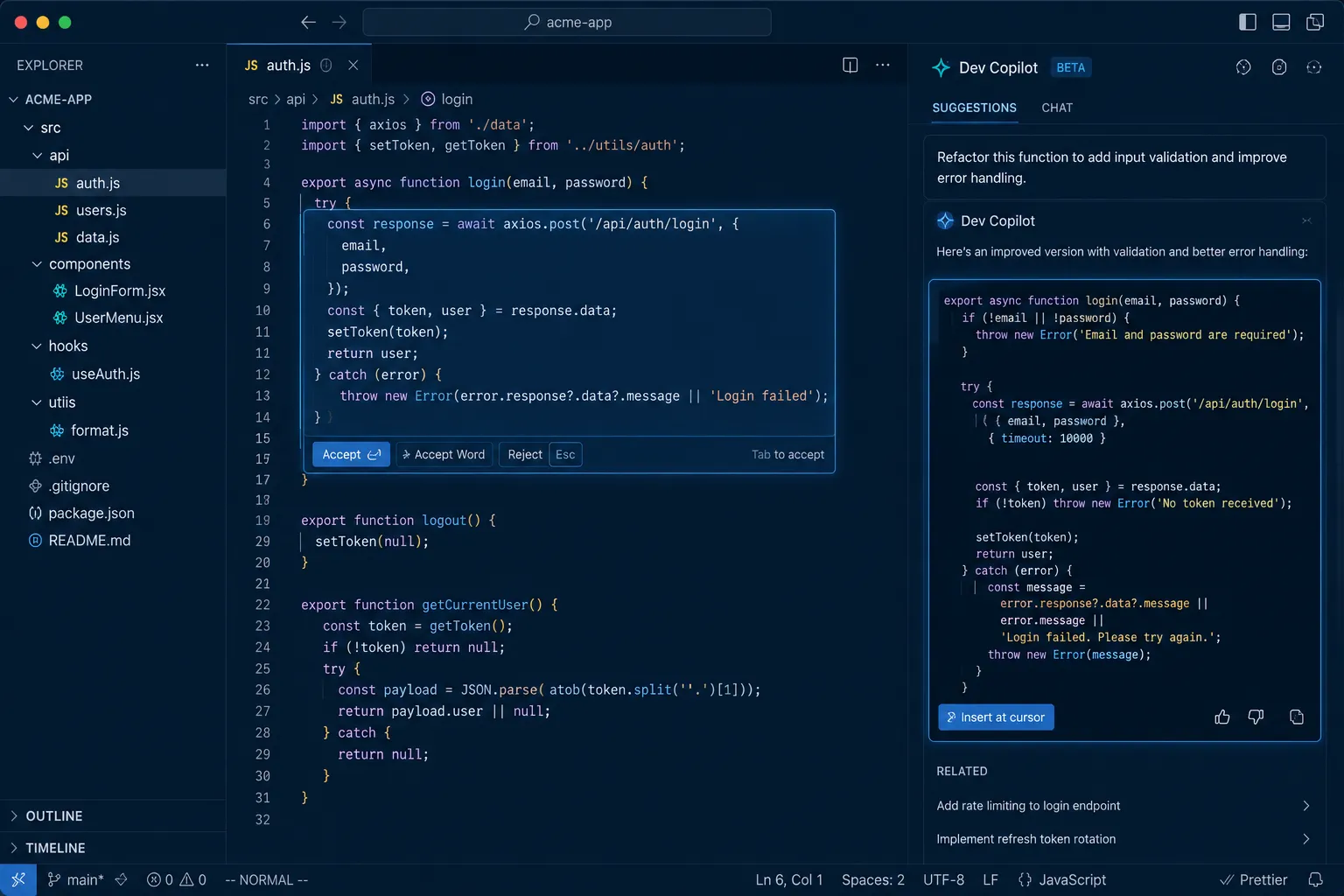Image resolution: width=1344 pixels, height=896 pixels.
Task: Go back with the left navigation arrow
Action: (308, 22)
